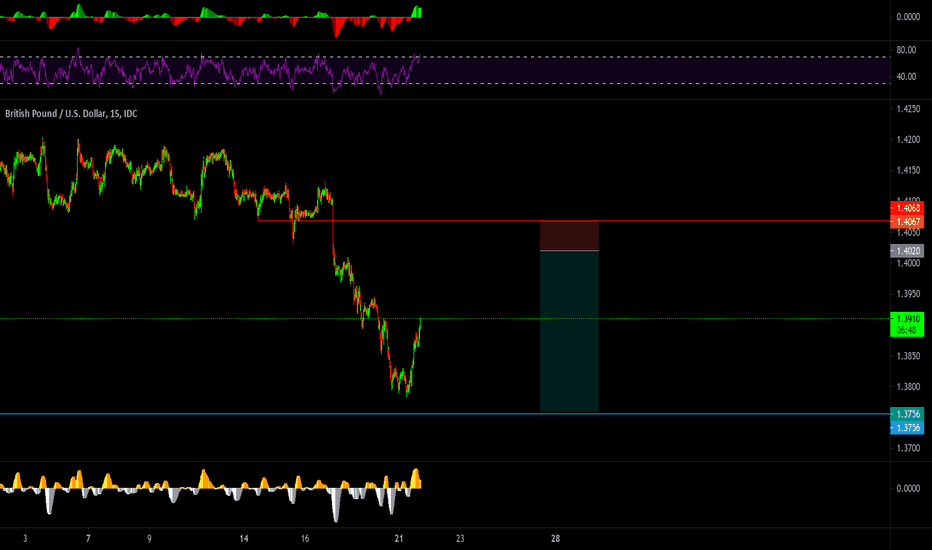Click the green 1.3910 current price label
The image size is (932, 550).
[907, 319]
